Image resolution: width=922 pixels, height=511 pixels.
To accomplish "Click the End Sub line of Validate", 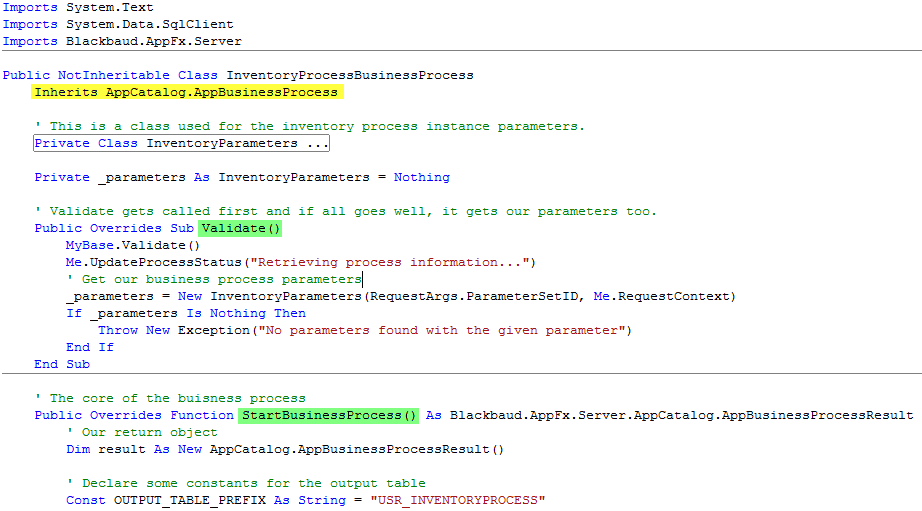I will pos(62,364).
